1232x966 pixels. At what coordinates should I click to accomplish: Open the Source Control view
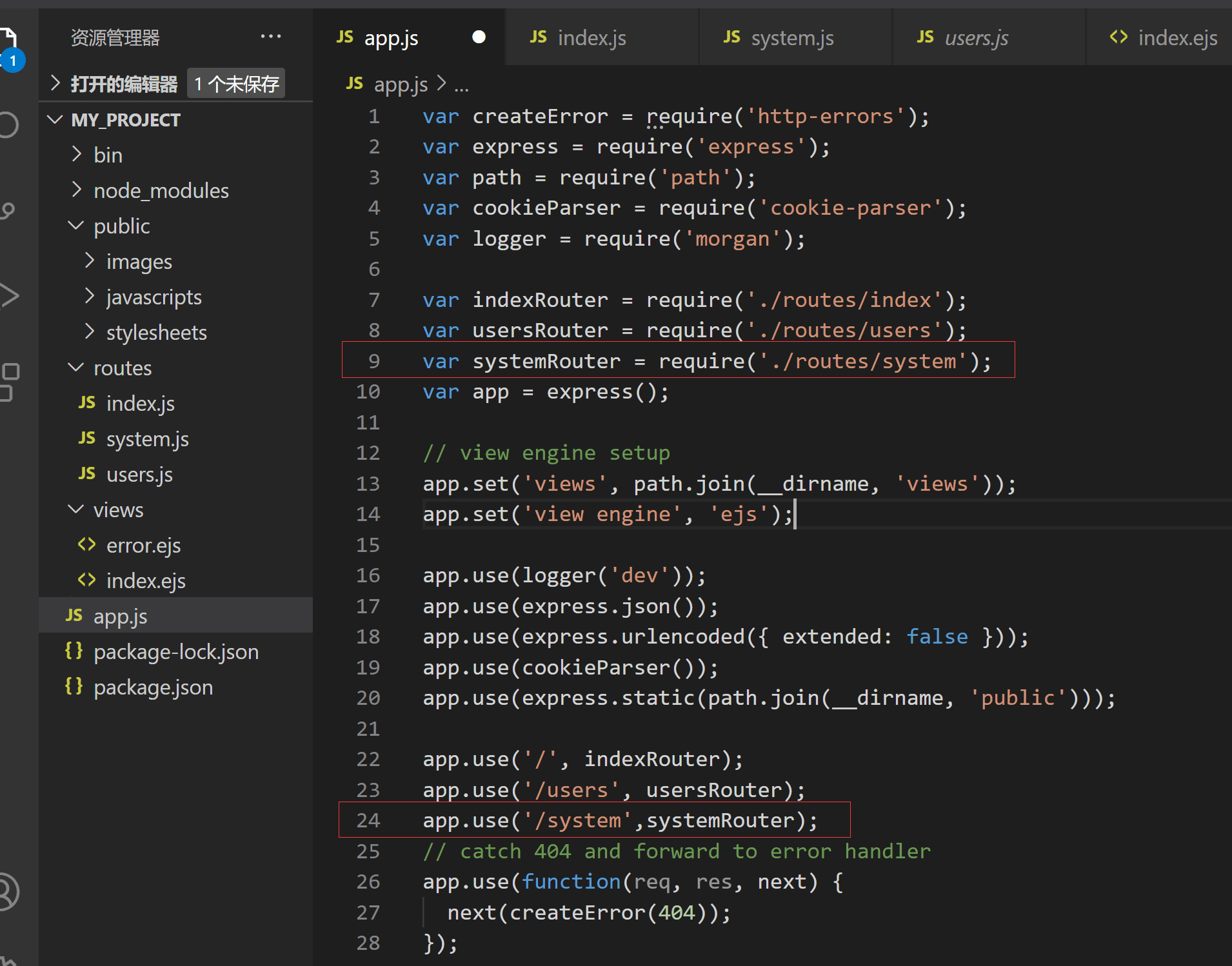(9, 210)
